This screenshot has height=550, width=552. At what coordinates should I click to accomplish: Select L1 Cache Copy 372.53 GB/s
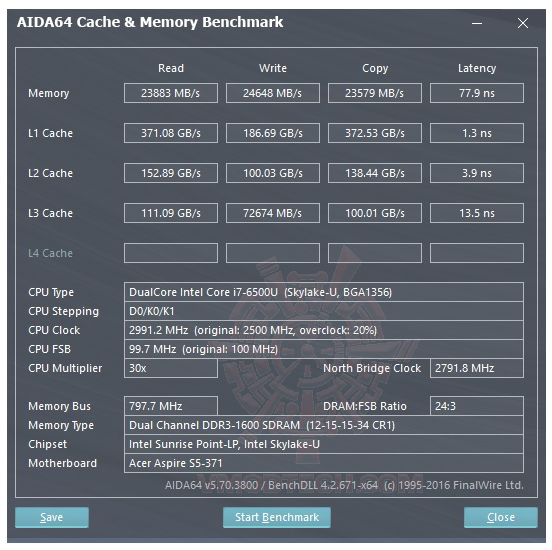click(x=375, y=133)
